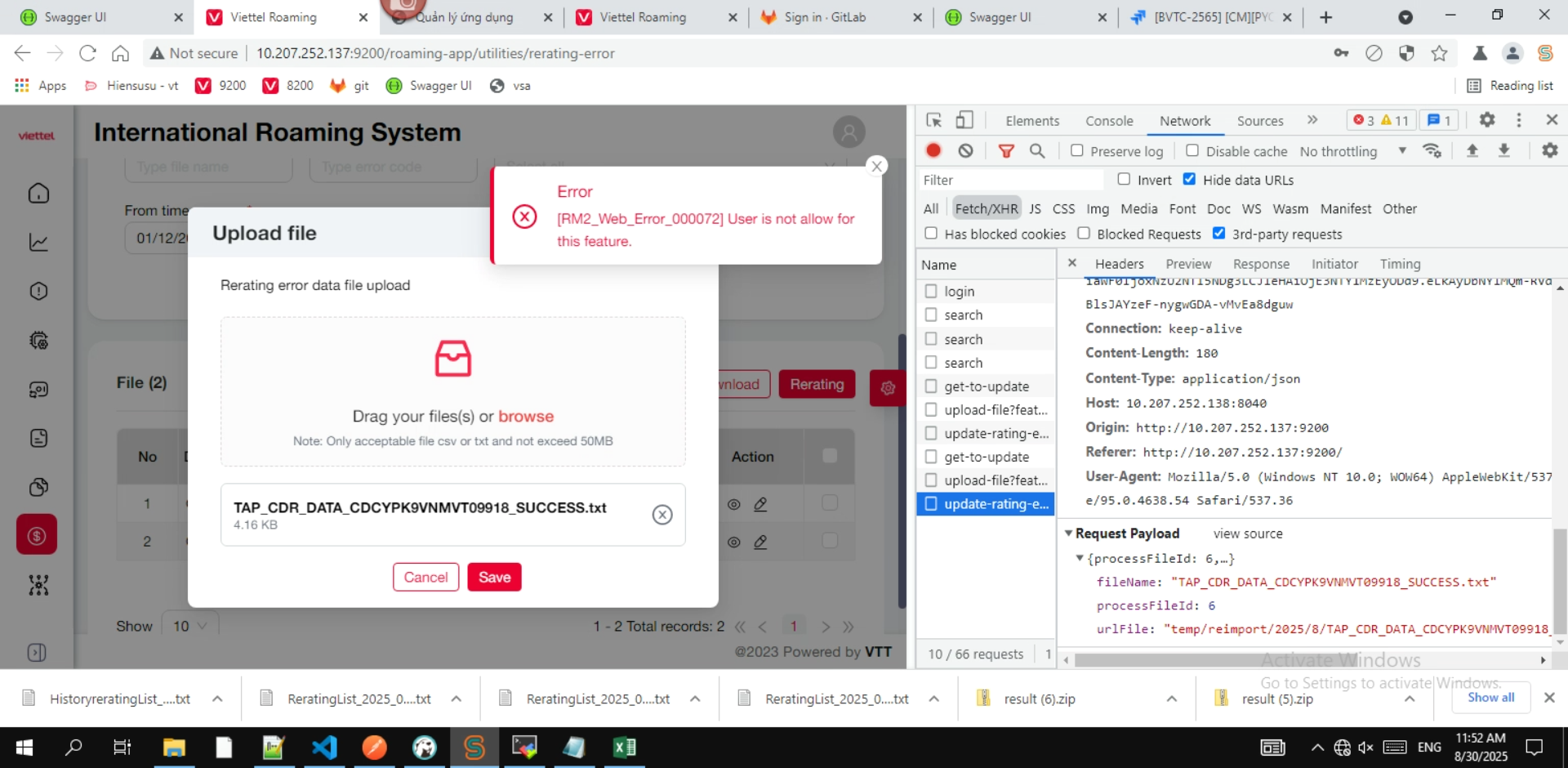The width and height of the screenshot is (1568, 768).
Task: Enable the Preserve log checkbox
Action: [x=1077, y=150]
